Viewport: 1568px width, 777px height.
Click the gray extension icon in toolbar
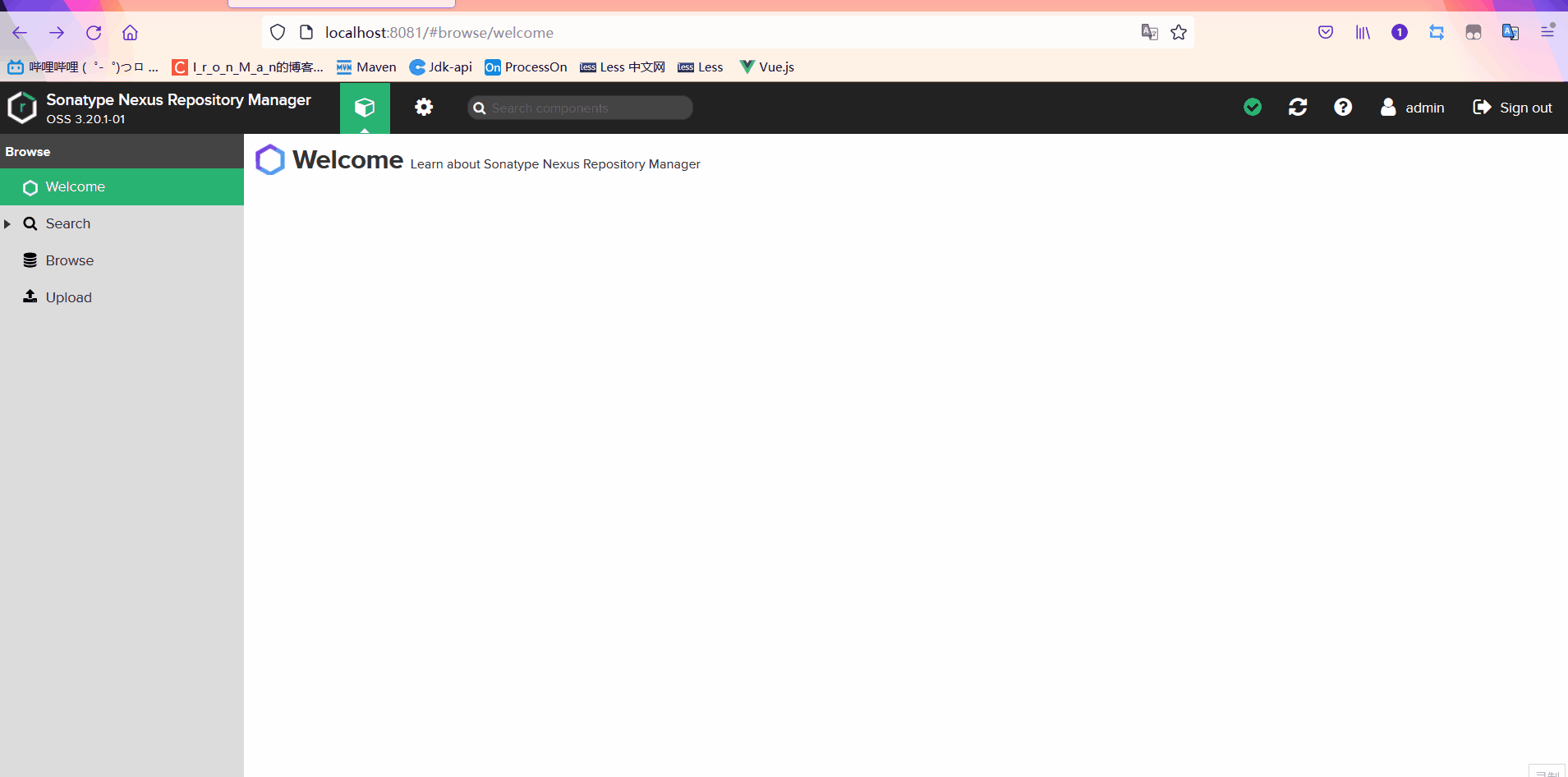pos(1474,32)
